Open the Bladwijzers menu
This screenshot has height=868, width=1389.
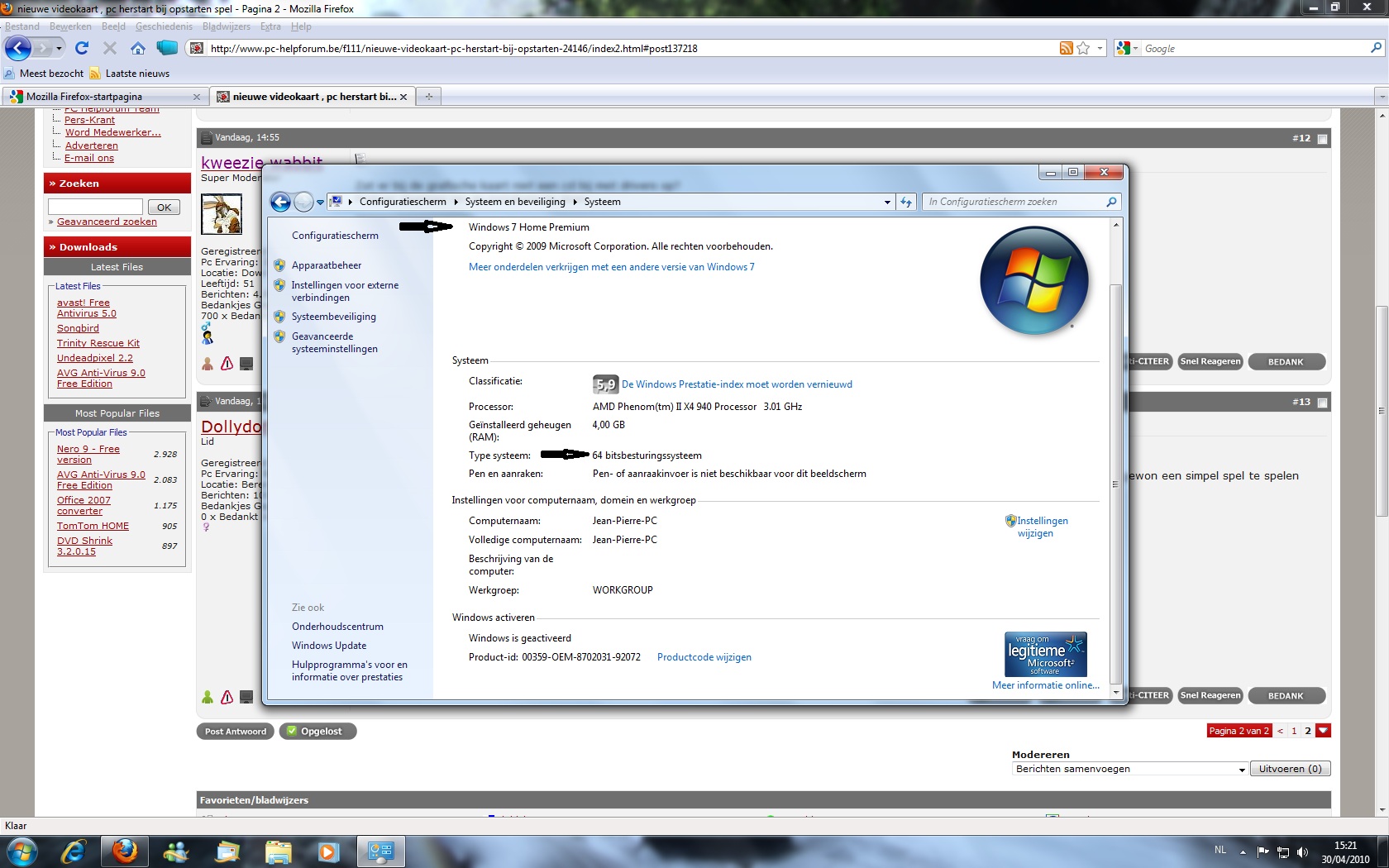pyautogui.click(x=227, y=26)
